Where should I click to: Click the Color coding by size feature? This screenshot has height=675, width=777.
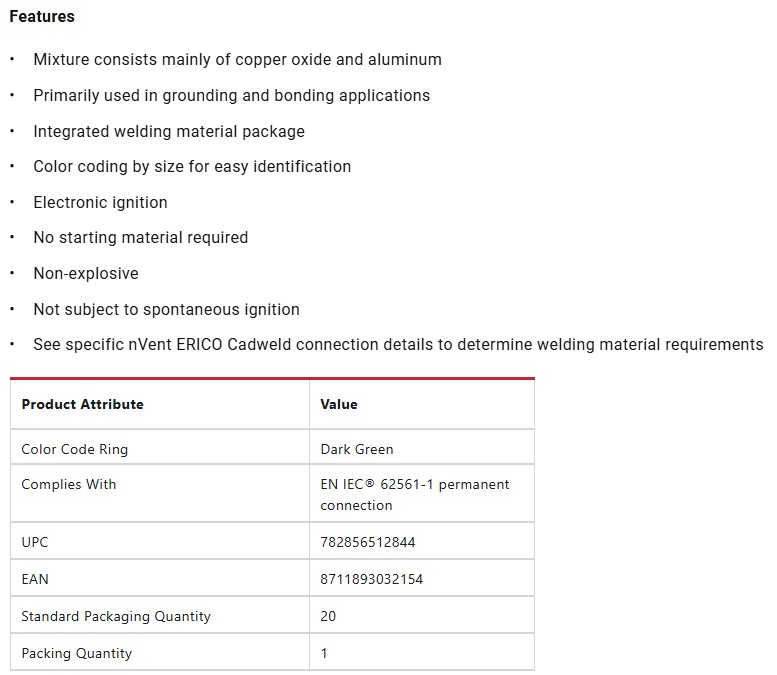tap(192, 166)
